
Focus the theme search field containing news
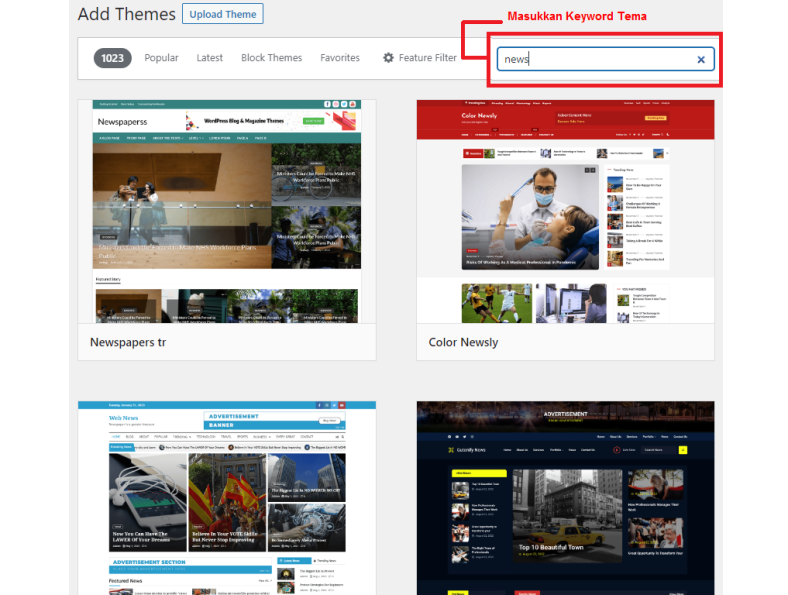tap(605, 59)
